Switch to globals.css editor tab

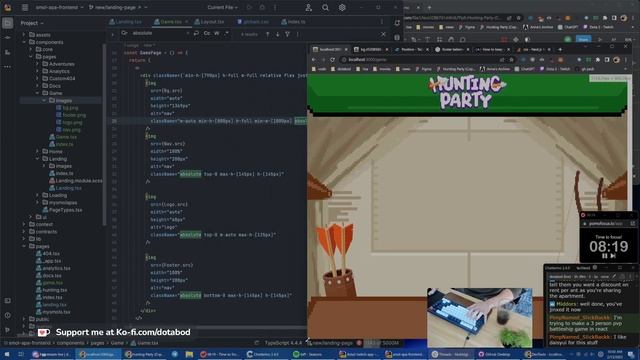coord(253,22)
